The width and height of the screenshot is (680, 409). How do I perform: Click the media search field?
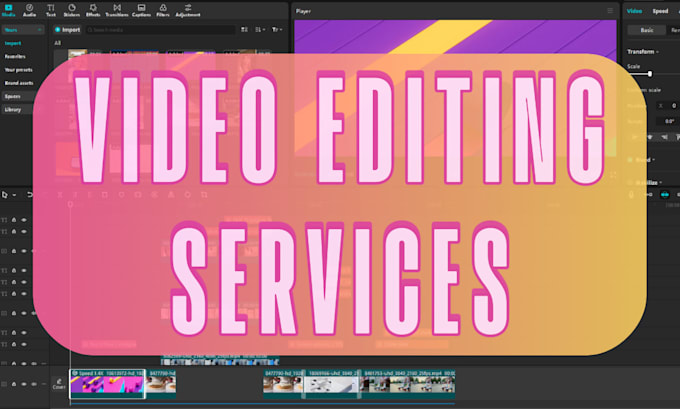tap(160, 29)
